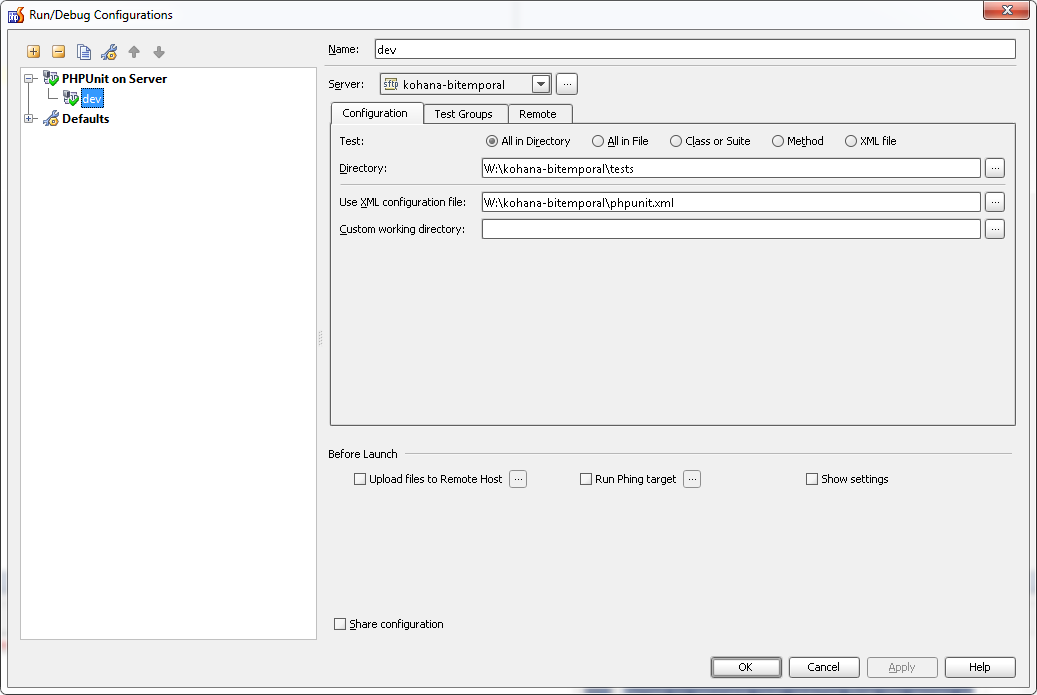Open the Server dropdown arrow
1037x695 pixels.
click(541, 84)
